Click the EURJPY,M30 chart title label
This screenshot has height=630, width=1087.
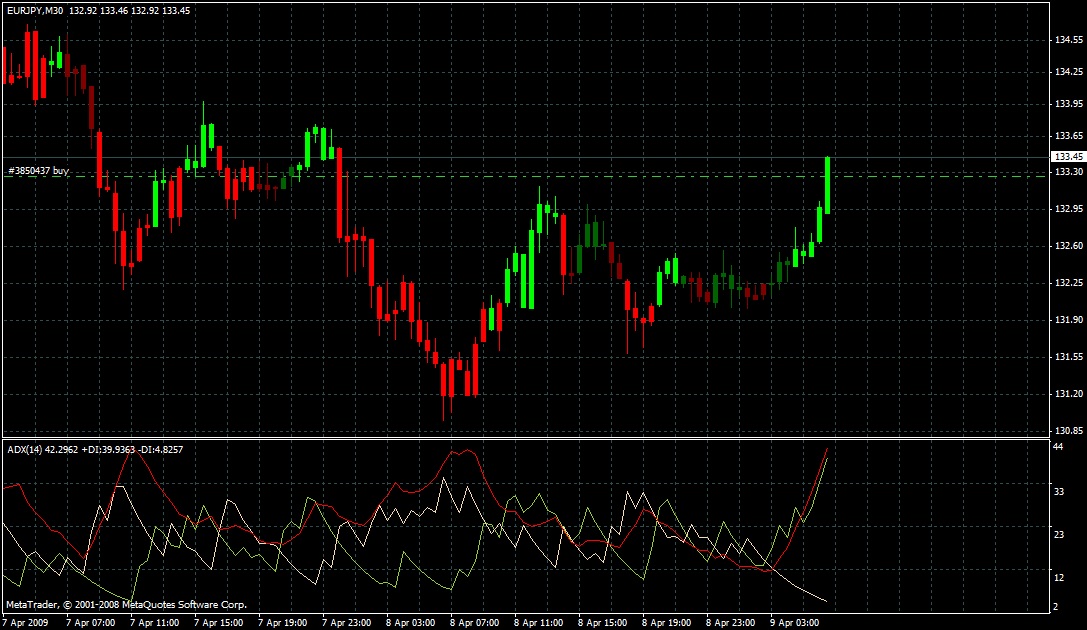35,10
